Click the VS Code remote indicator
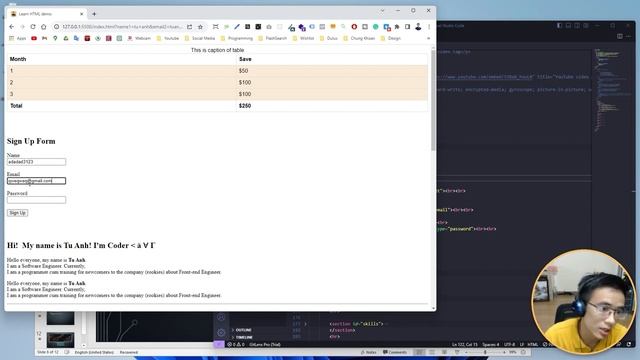 click(219, 344)
